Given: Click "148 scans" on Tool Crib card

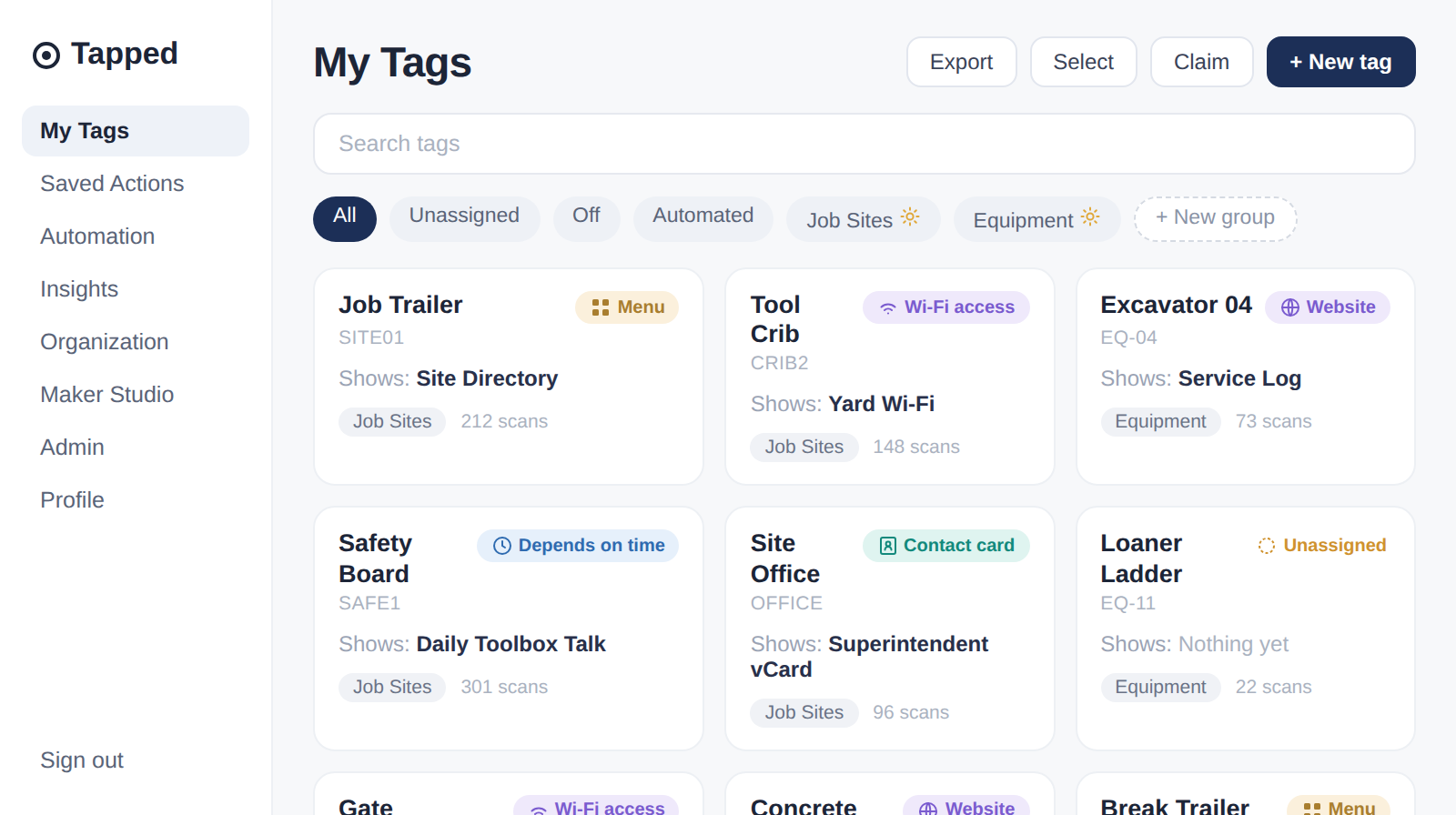Looking at the screenshot, I should (x=916, y=448).
